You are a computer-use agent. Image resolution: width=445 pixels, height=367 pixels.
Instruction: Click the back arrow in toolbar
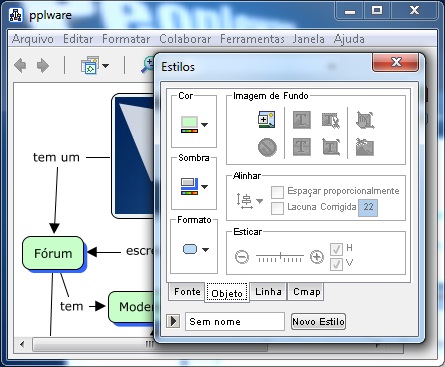tap(21, 65)
